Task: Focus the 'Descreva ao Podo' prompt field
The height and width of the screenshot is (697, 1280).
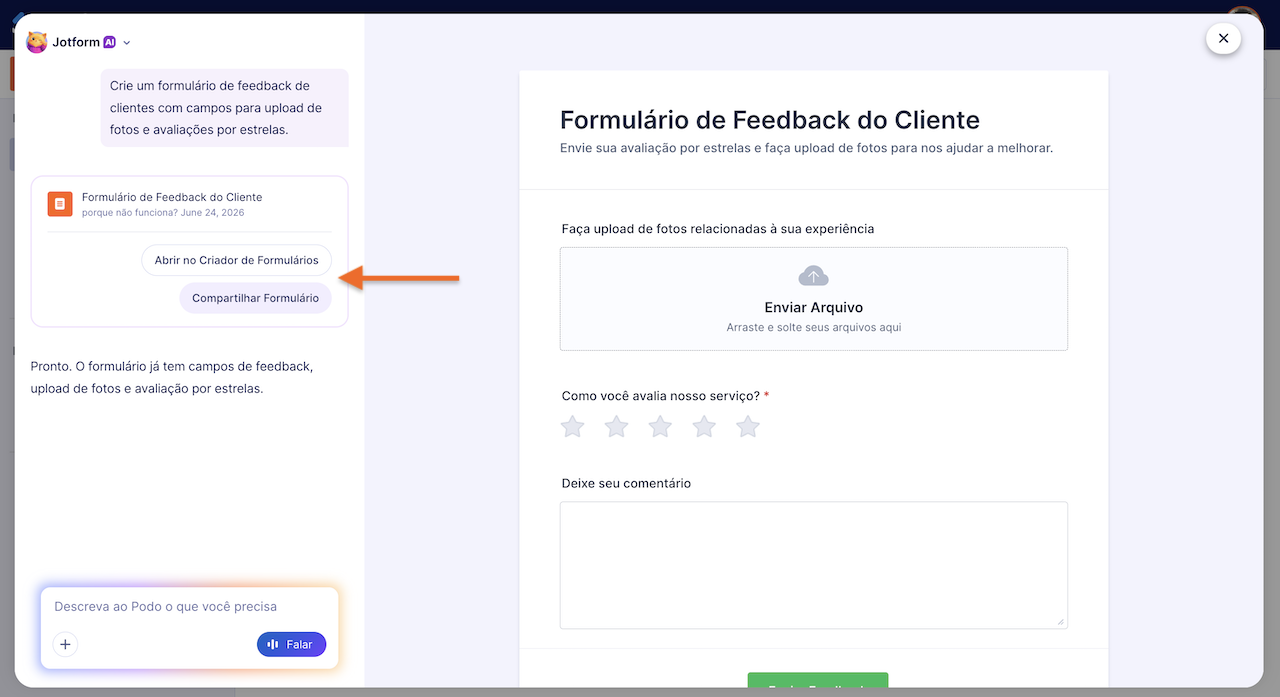Action: pos(190,607)
